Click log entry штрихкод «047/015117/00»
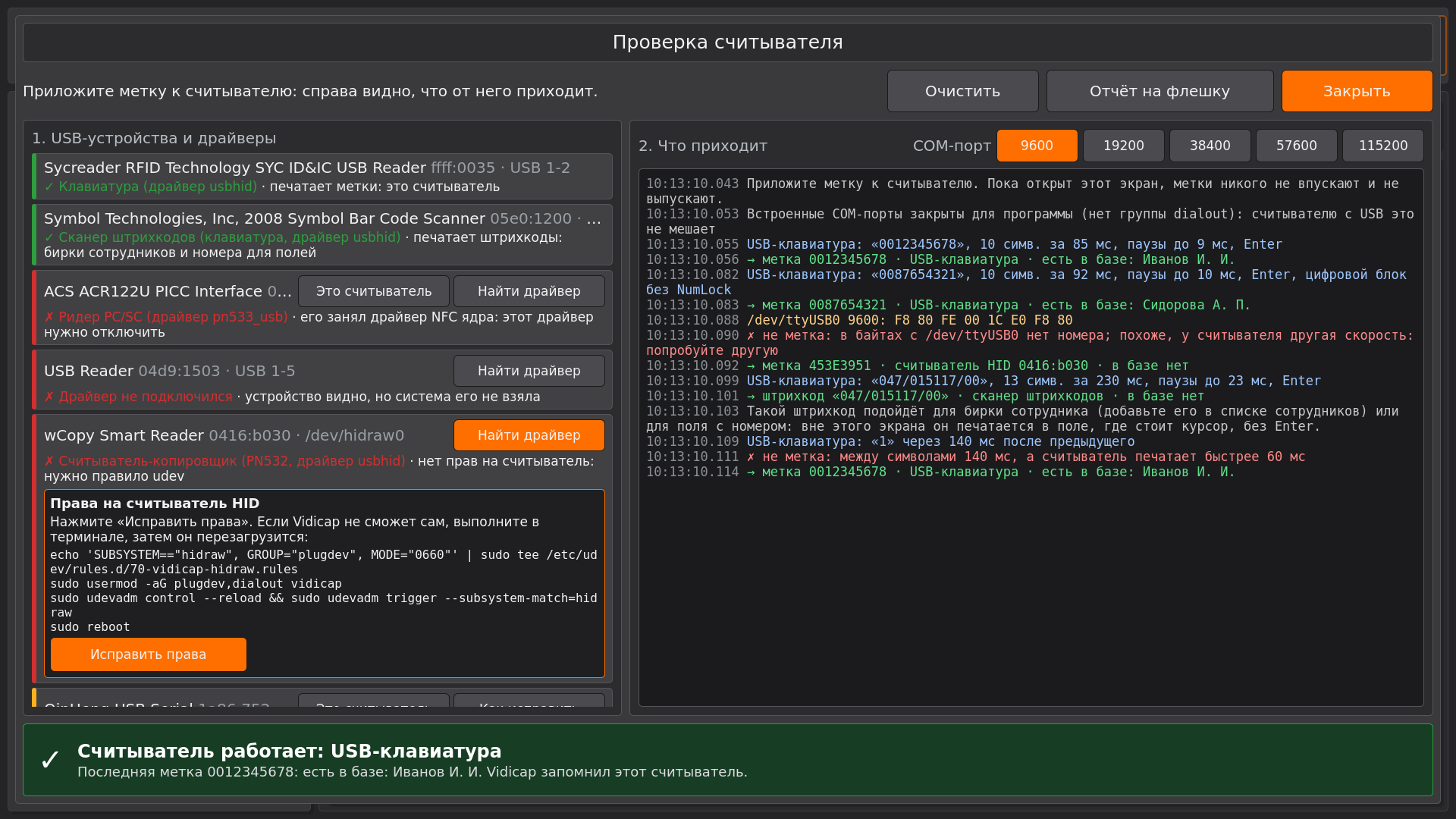1456x819 pixels. [x=925, y=396]
